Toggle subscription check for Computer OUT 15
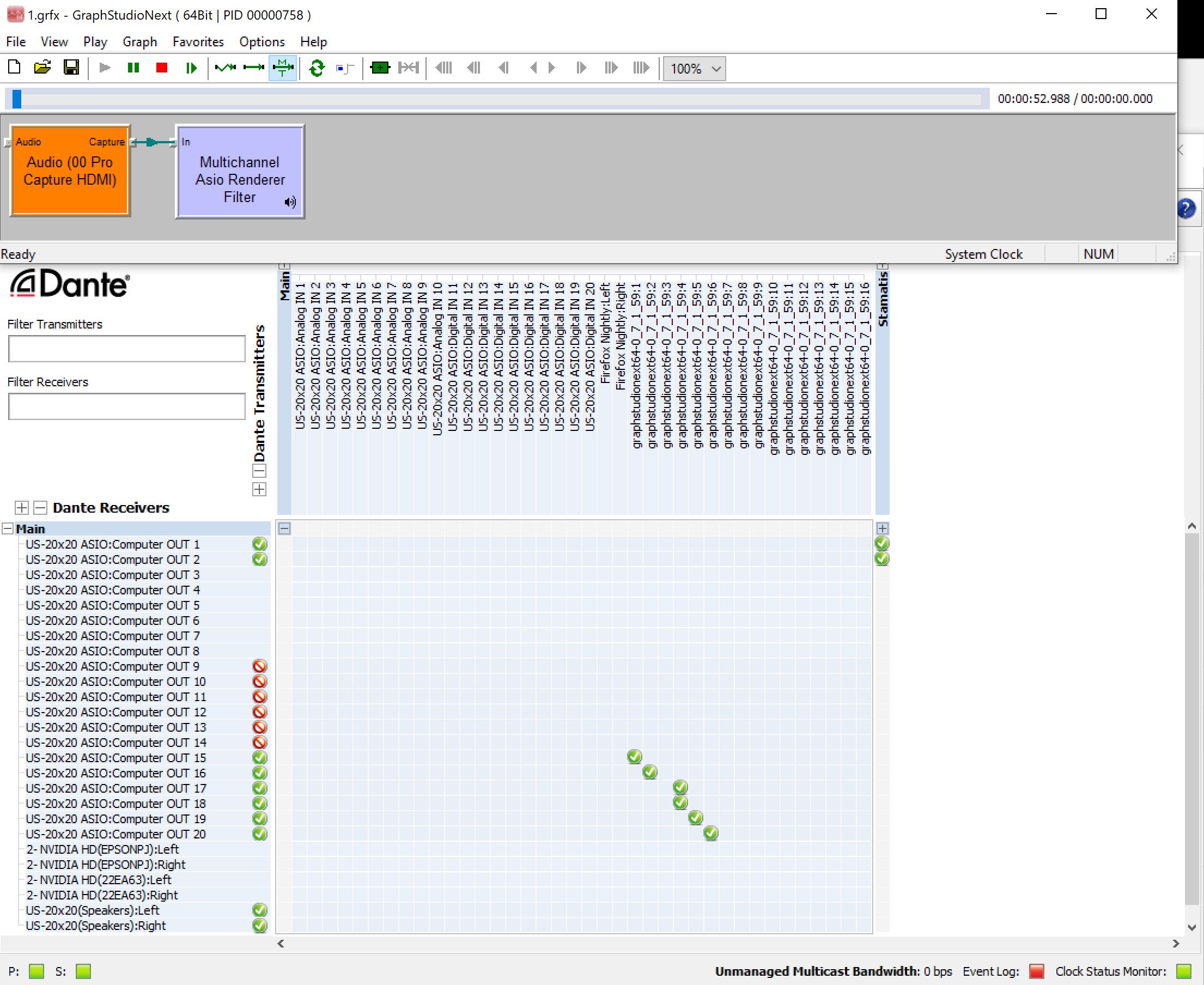This screenshot has width=1204, height=985. (634, 756)
